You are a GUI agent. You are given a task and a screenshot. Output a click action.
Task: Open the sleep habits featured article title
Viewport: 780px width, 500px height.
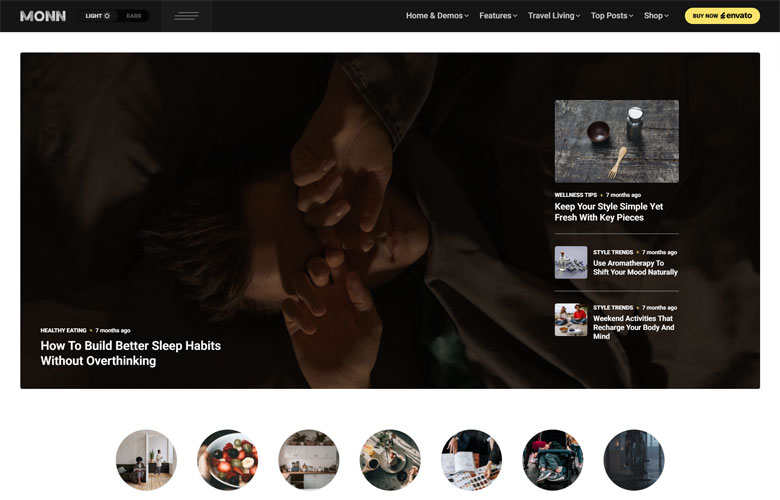(130, 353)
